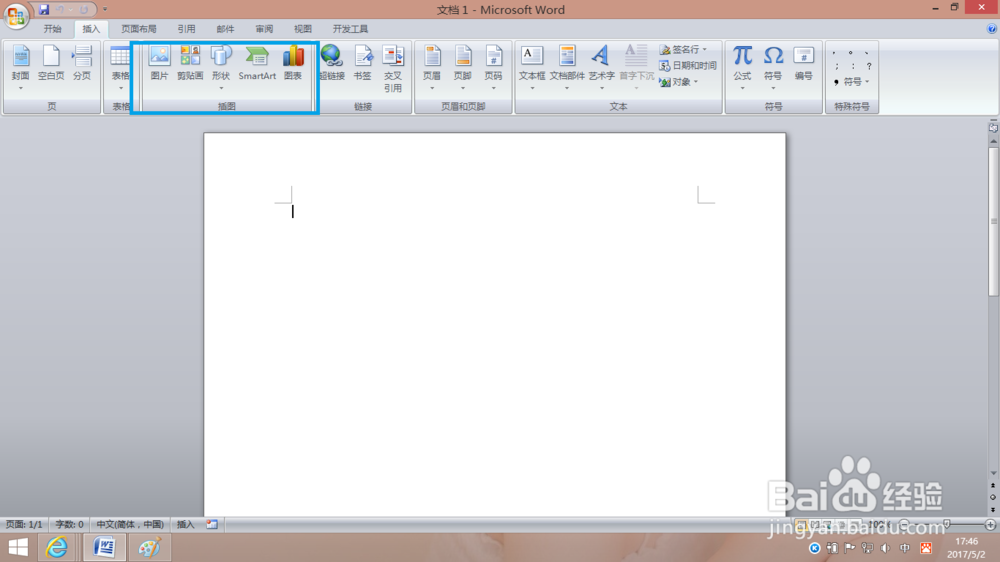Open the 文档部件 quick parts menu
The width and height of the screenshot is (1000, 562).
567,68
